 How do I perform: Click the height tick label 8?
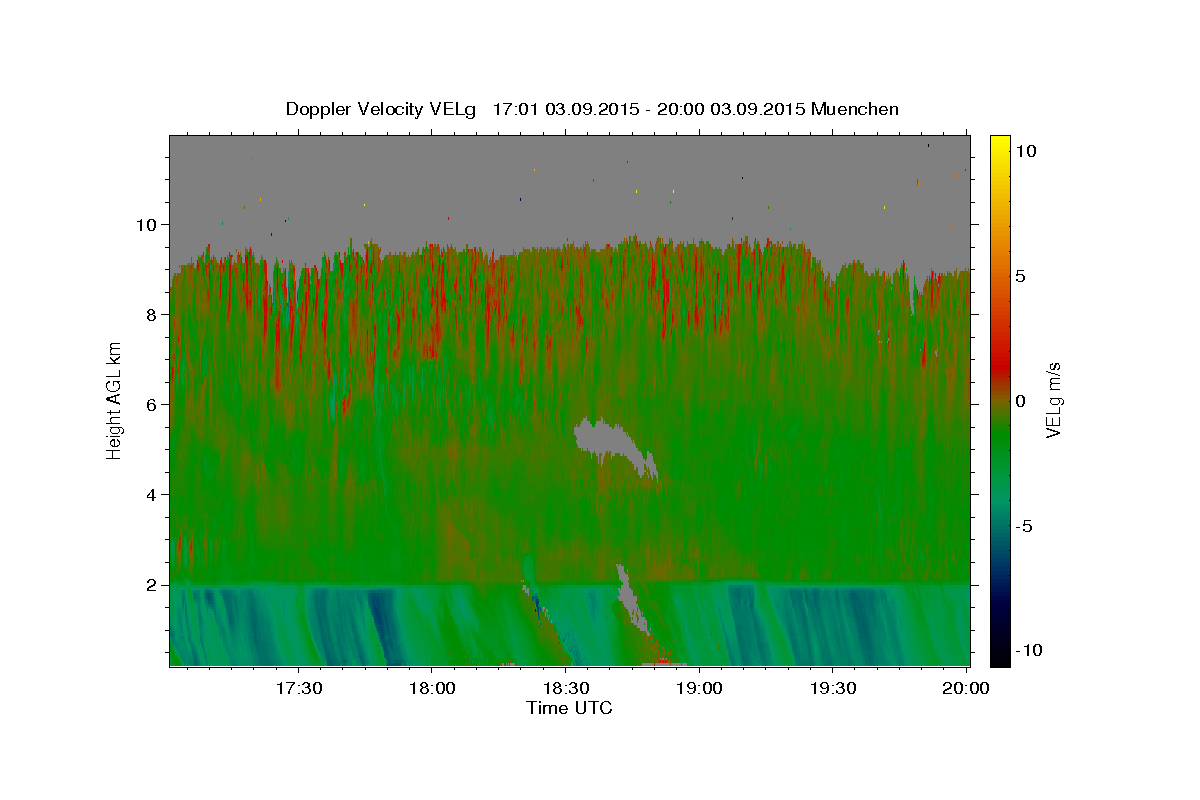[153, 314]
